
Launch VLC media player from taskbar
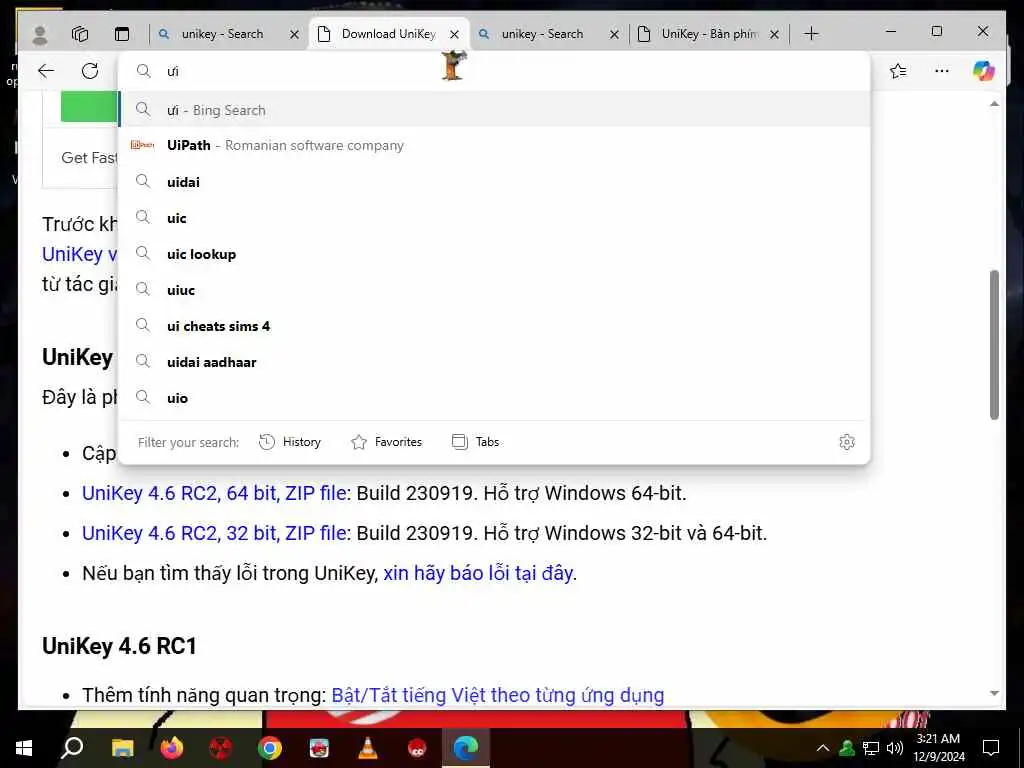(368, 748)
